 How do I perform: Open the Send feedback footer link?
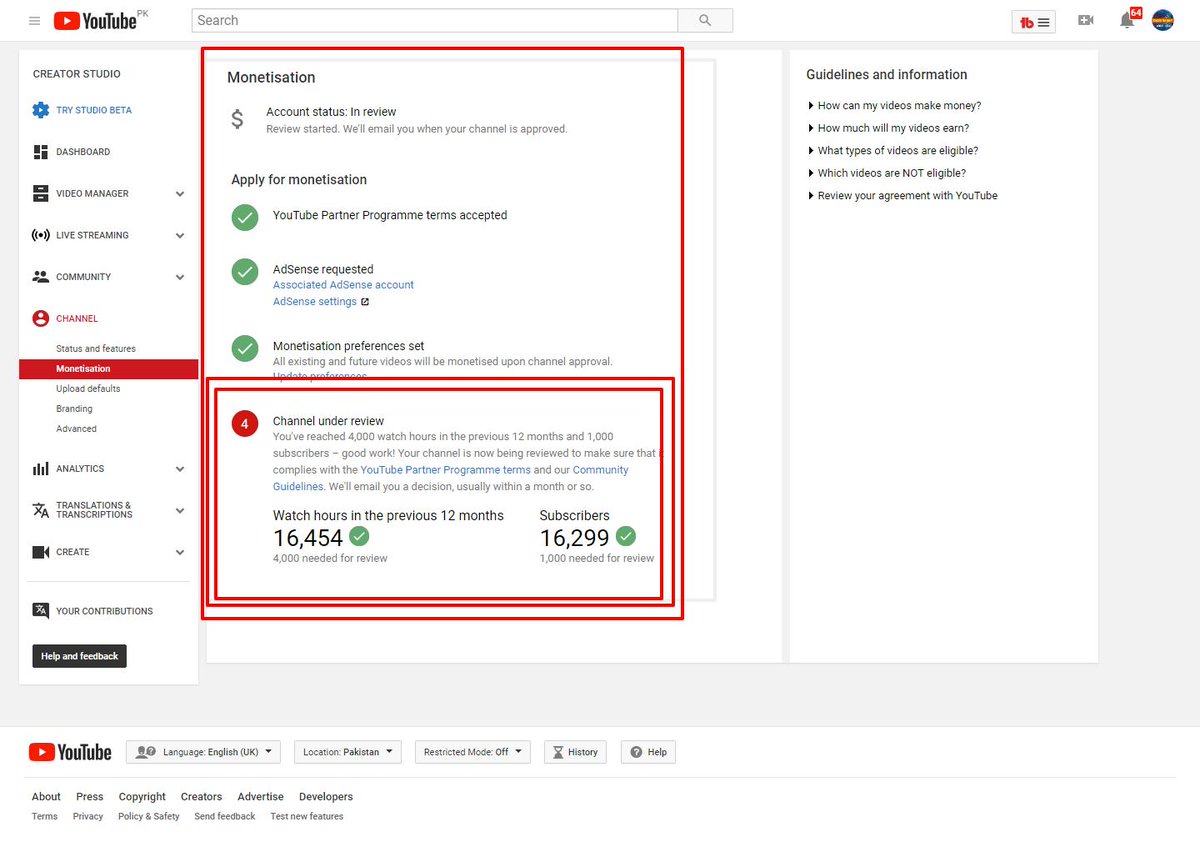pyautogui.click(x=225, y=817)
